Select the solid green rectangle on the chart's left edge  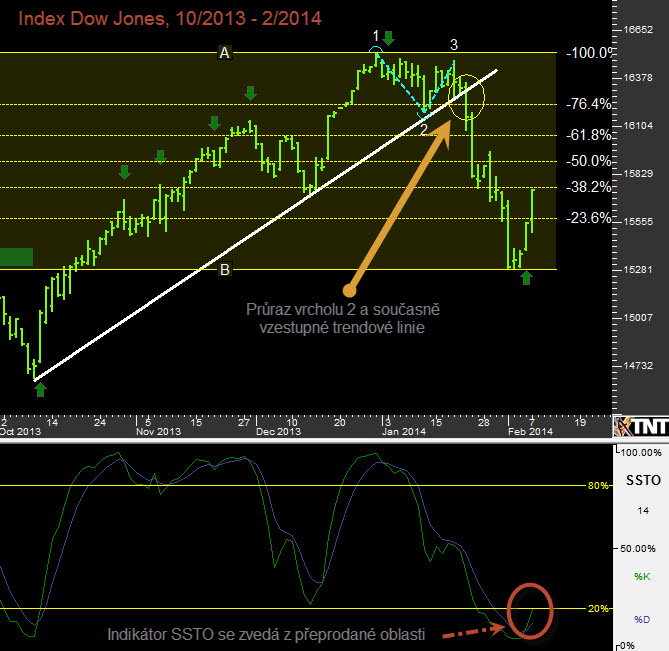[x=16, y=257]
